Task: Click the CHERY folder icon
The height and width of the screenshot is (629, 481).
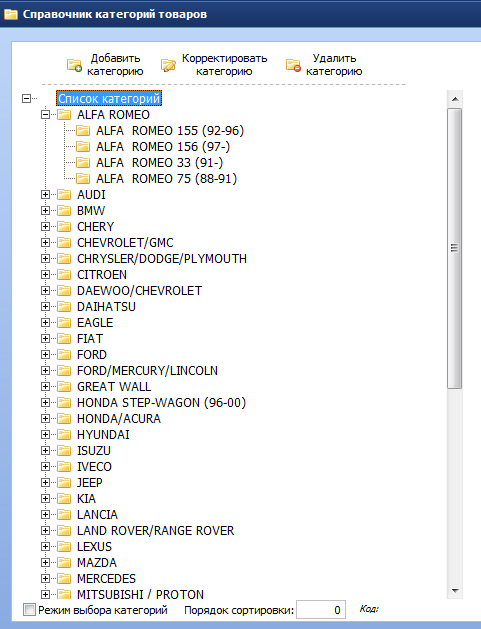Action: click(64, 227)
